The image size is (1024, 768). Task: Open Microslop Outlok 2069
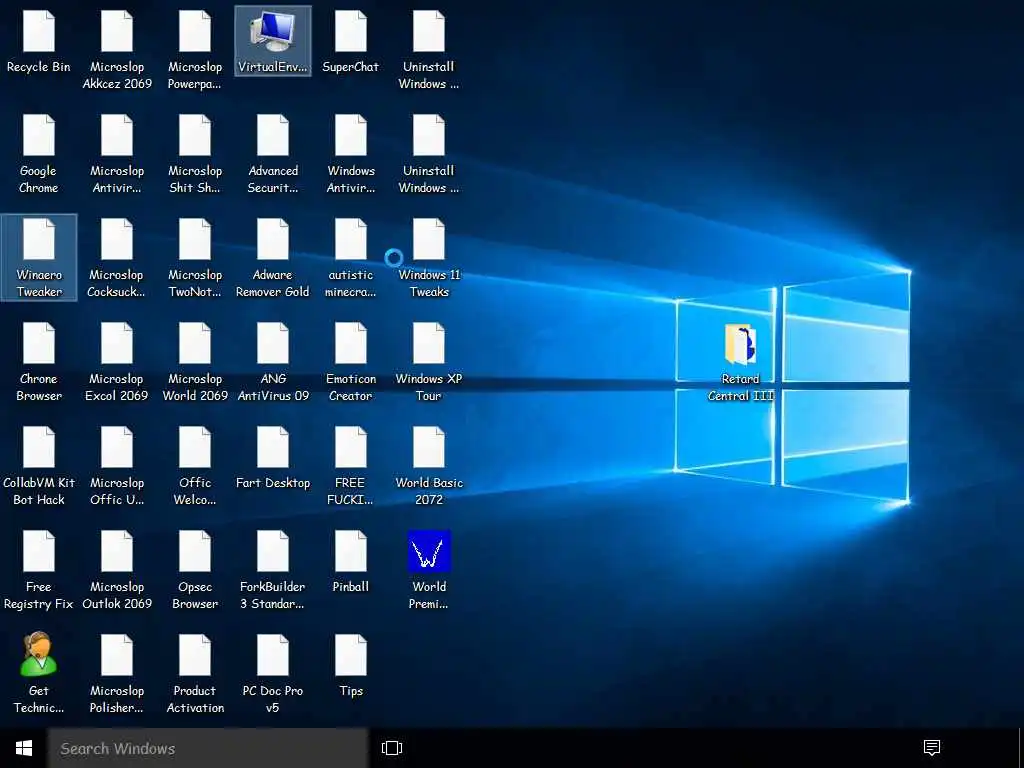(117, 569)
